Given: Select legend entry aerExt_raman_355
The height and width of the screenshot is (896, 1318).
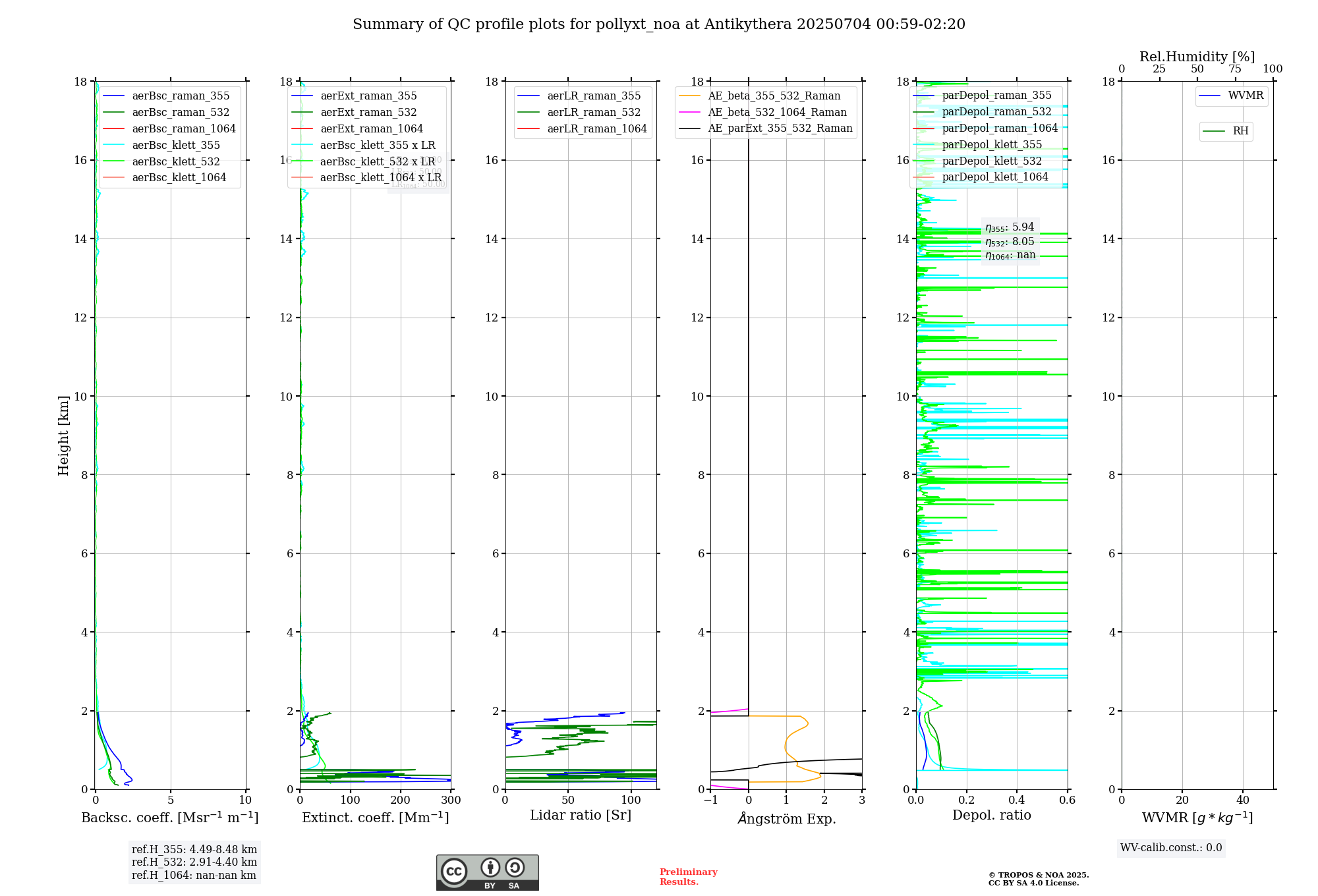Looking at the screenshot, I should tap(354, 96).
